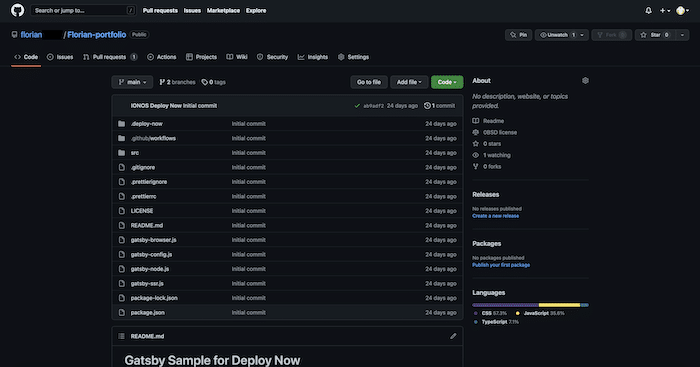The height and width of the screenshot is (367, 700).
Task: Open user avatar profile menu
Action: 683,10
